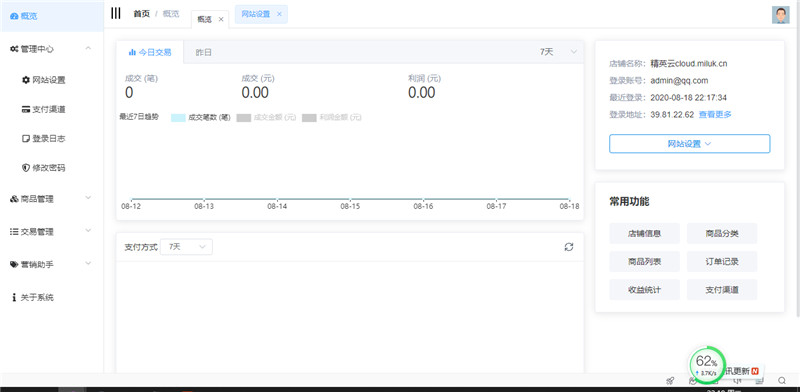Viewport: 800px width, 392px height.
Task: Open 7天 dropdown next to 支付方式
Action: (x=186, y=247)
